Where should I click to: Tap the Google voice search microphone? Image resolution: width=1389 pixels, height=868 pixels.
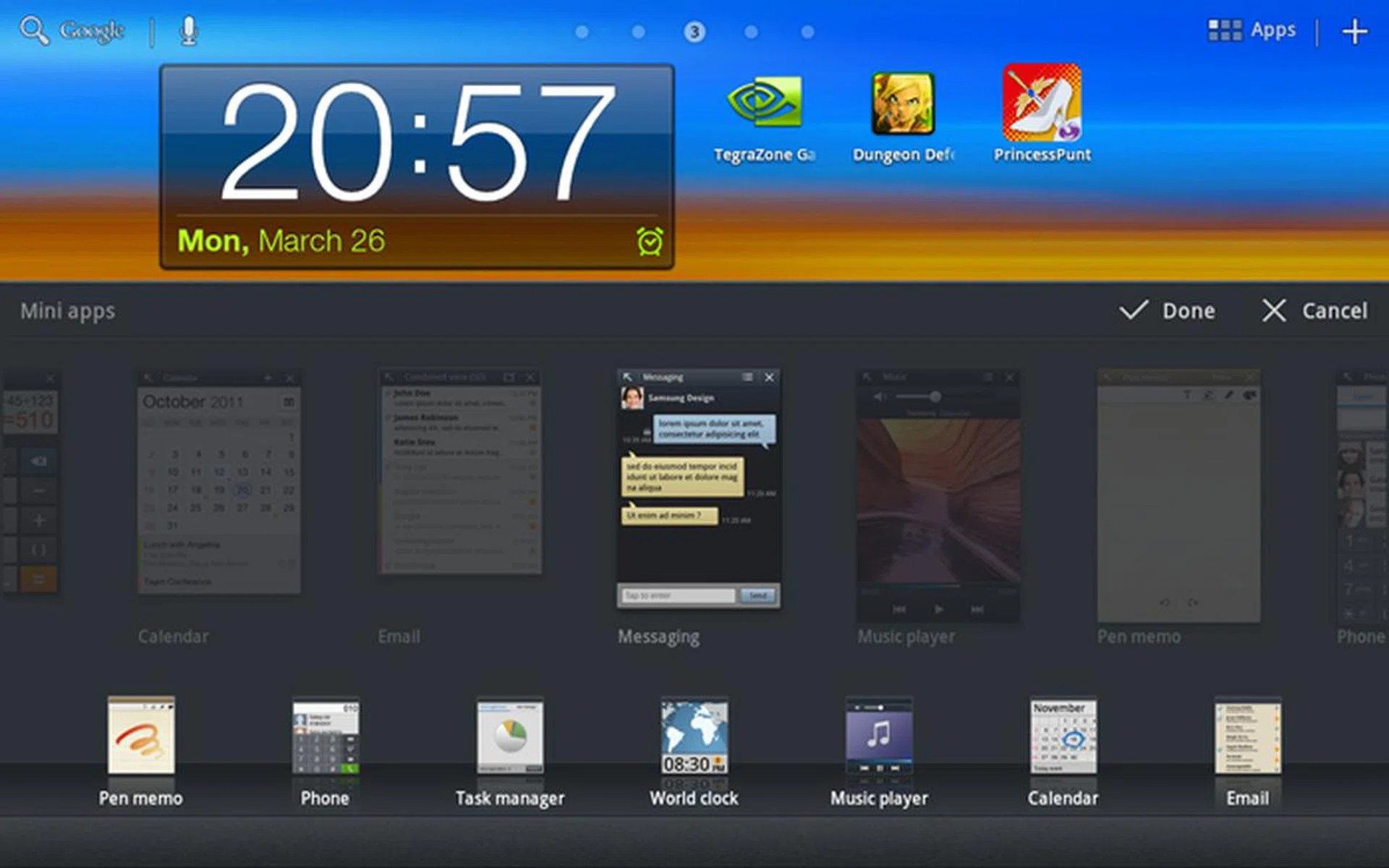pyautogui.click(x=189, y=31)
